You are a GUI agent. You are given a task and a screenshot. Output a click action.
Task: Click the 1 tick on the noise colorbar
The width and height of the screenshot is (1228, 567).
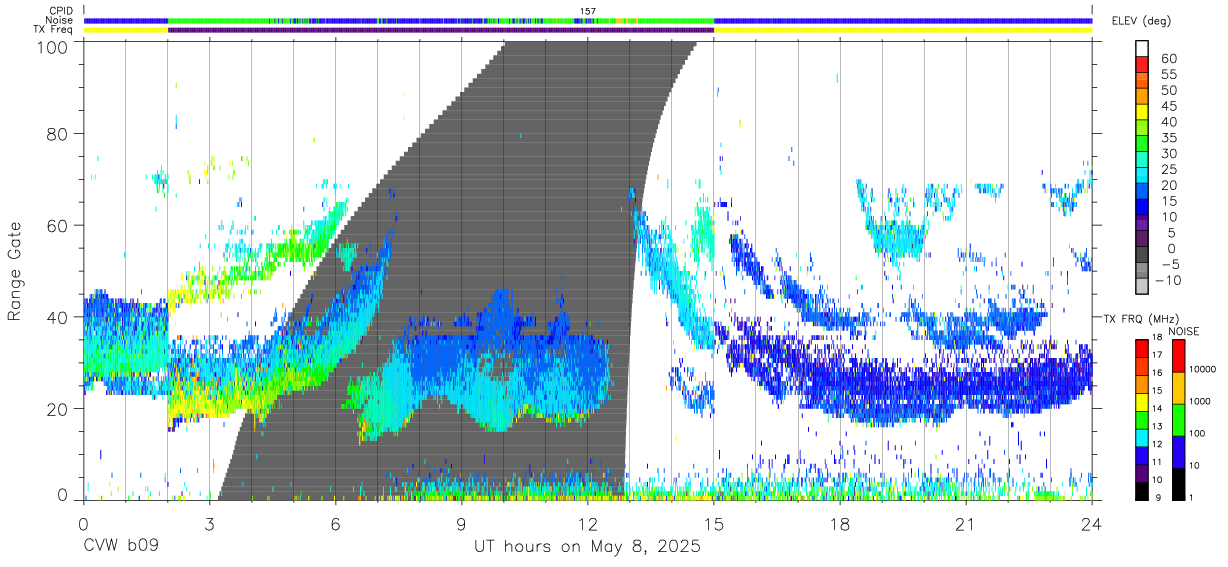coord(1193,497)
